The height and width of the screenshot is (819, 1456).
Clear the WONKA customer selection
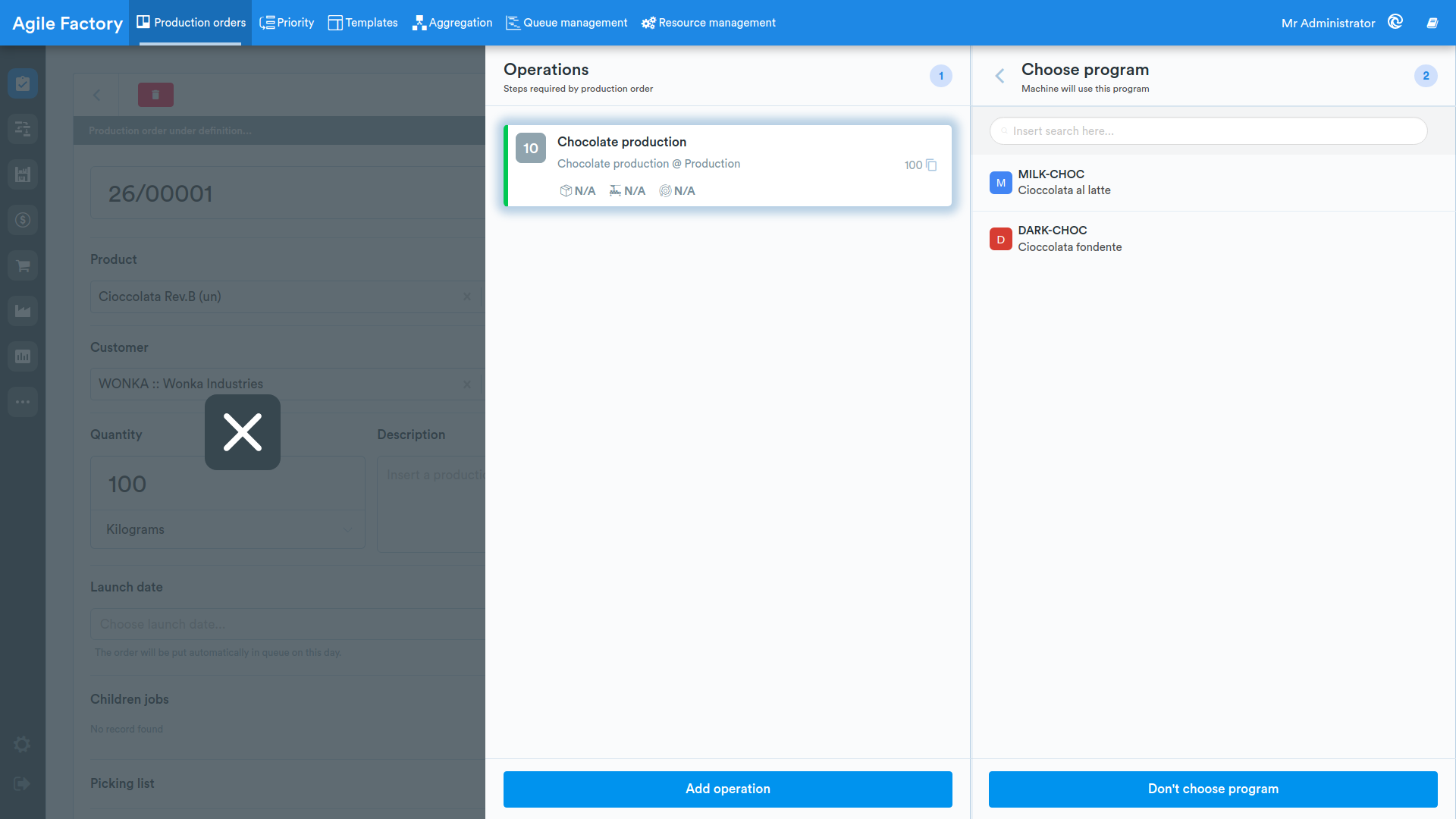467,384
